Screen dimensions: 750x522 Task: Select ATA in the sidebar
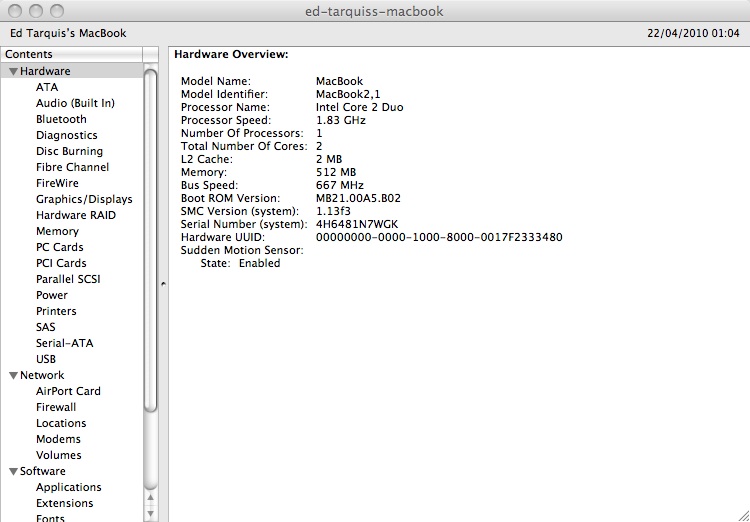pos(47,87)
